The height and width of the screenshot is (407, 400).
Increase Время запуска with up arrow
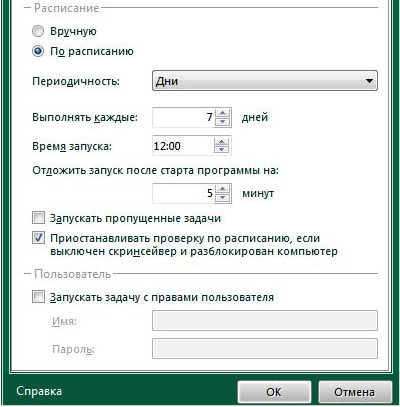(222, 141)
